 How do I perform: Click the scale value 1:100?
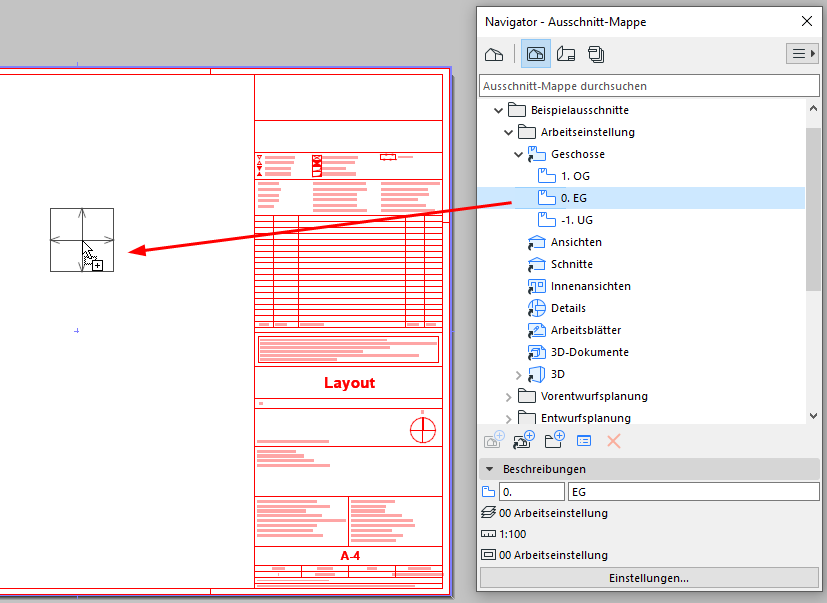pyautogui.click(x=513, y=534)
